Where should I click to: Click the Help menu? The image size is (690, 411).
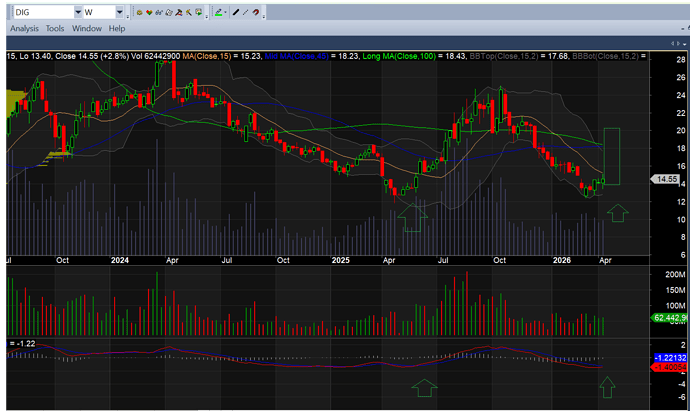[118, 29]
